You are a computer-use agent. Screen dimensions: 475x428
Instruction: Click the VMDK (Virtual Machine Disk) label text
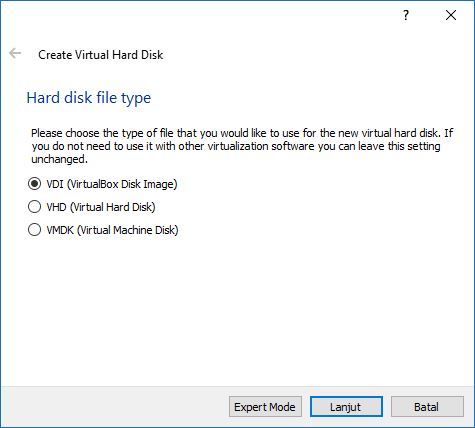[112, 230]
